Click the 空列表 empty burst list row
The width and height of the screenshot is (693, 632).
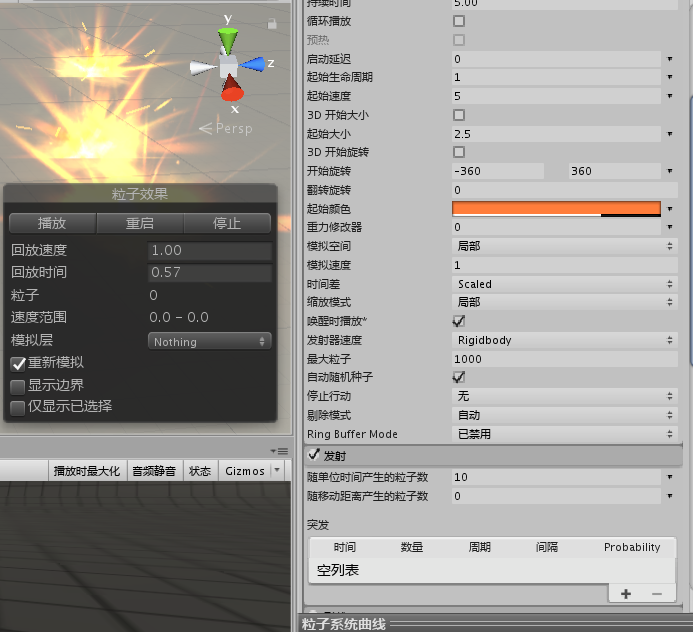pyautogui.click(x=492, y=570)
